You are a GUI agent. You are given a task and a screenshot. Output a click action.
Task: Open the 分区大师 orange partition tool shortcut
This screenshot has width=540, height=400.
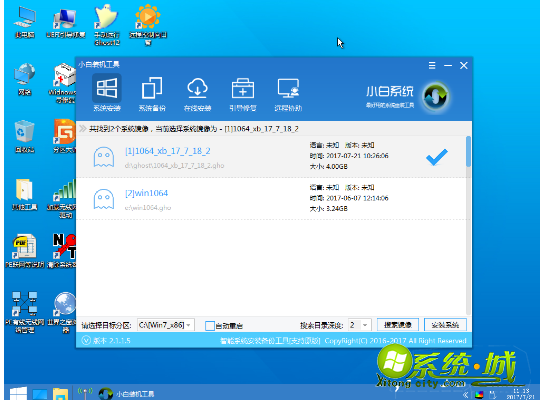64,136
